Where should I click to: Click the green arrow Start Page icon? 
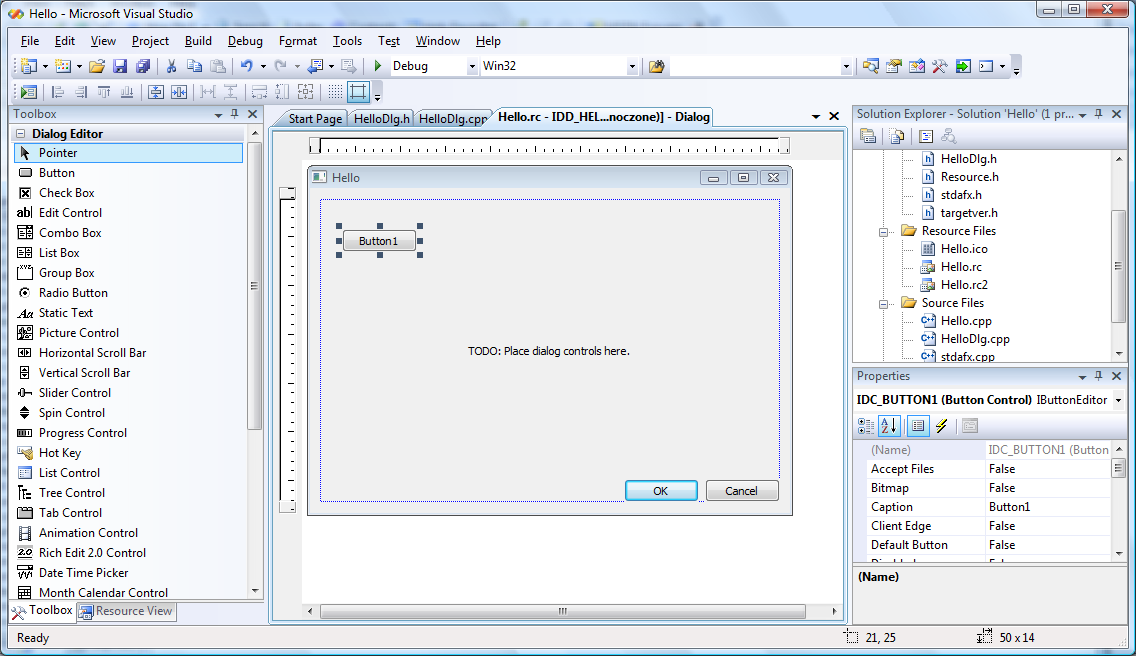point(963,67)
